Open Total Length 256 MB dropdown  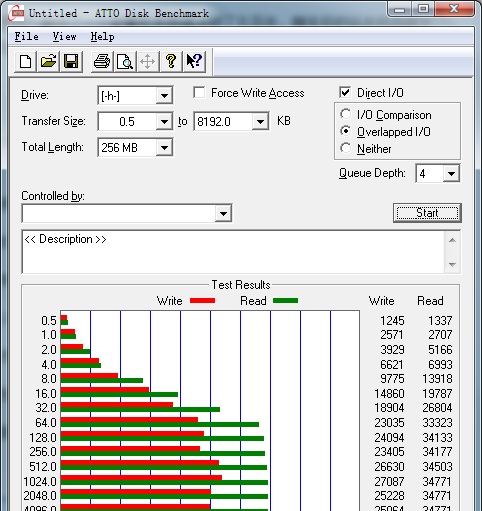[x=164, y=147]
